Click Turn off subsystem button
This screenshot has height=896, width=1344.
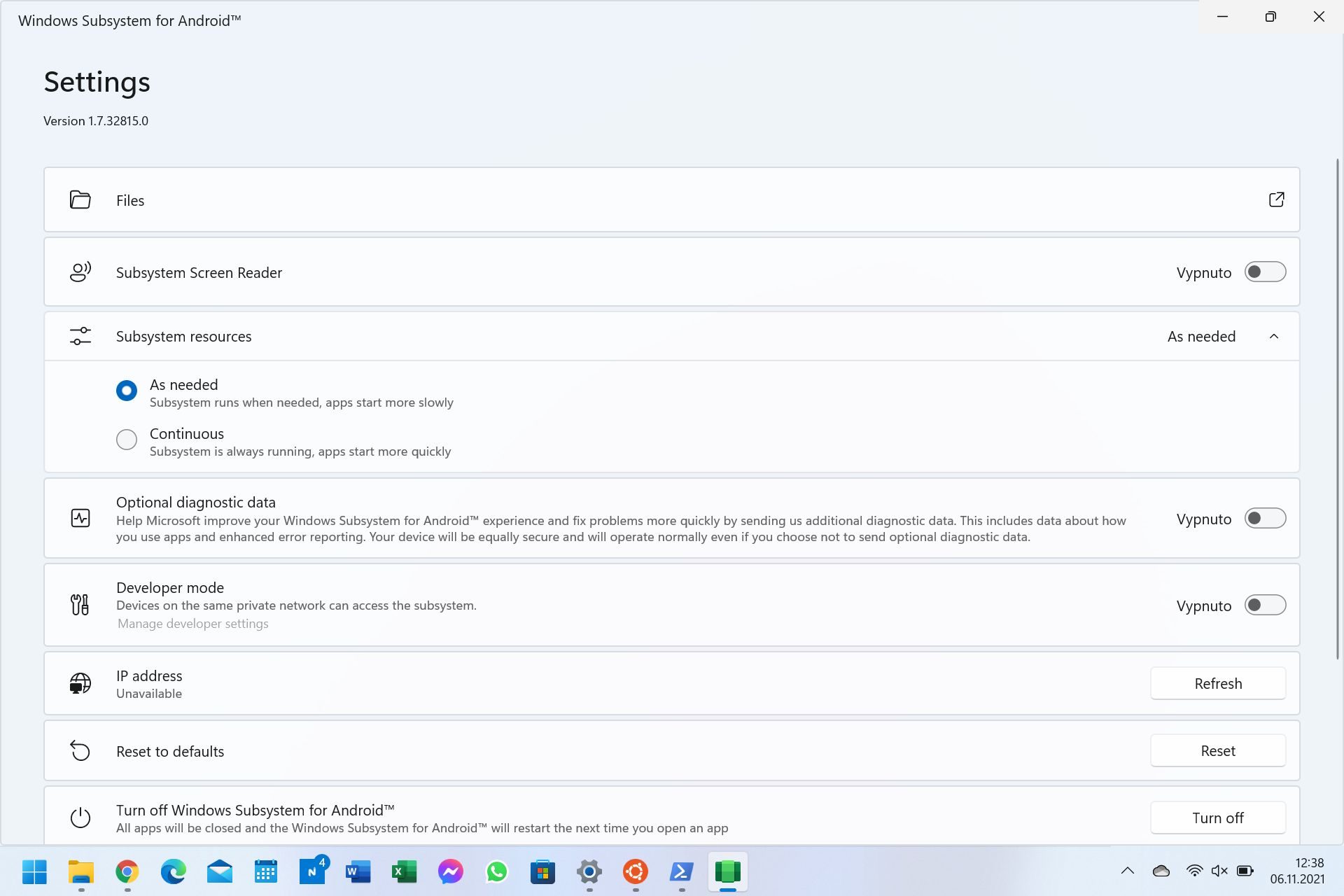1218,818
